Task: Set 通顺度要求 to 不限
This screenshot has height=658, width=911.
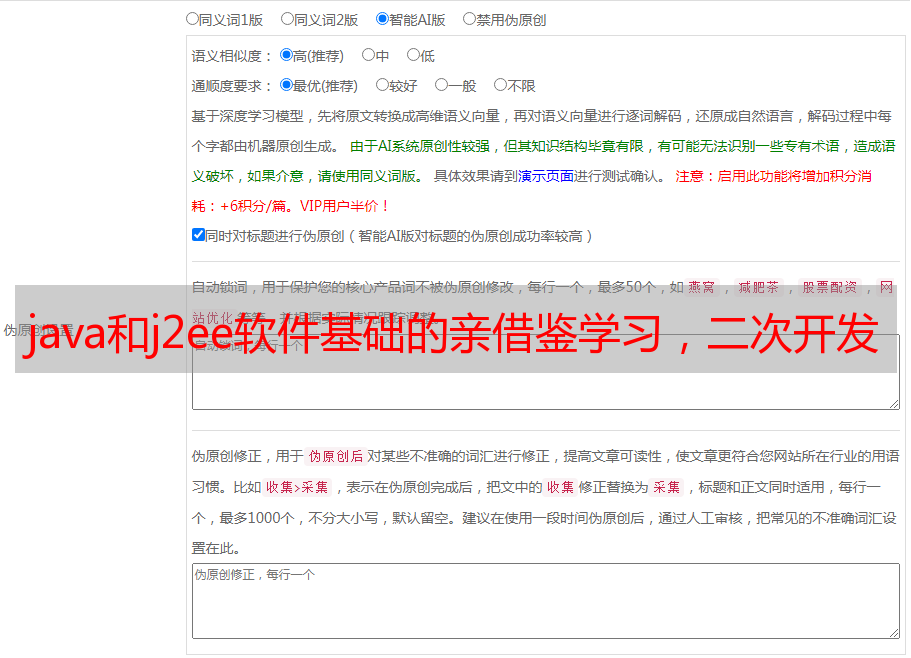Action: pos(500,85)
